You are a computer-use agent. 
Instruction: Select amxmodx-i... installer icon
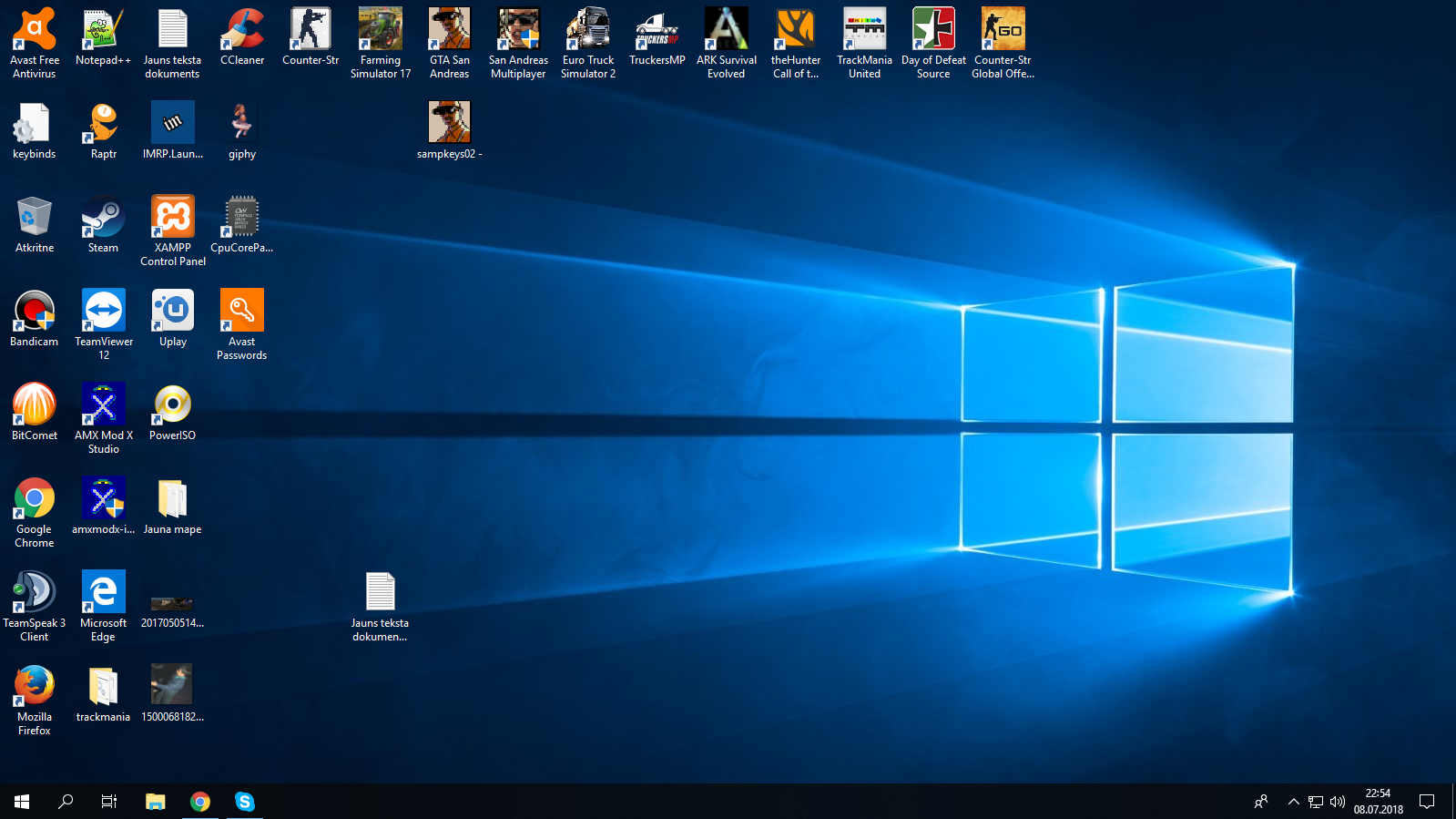click(103, 506)
